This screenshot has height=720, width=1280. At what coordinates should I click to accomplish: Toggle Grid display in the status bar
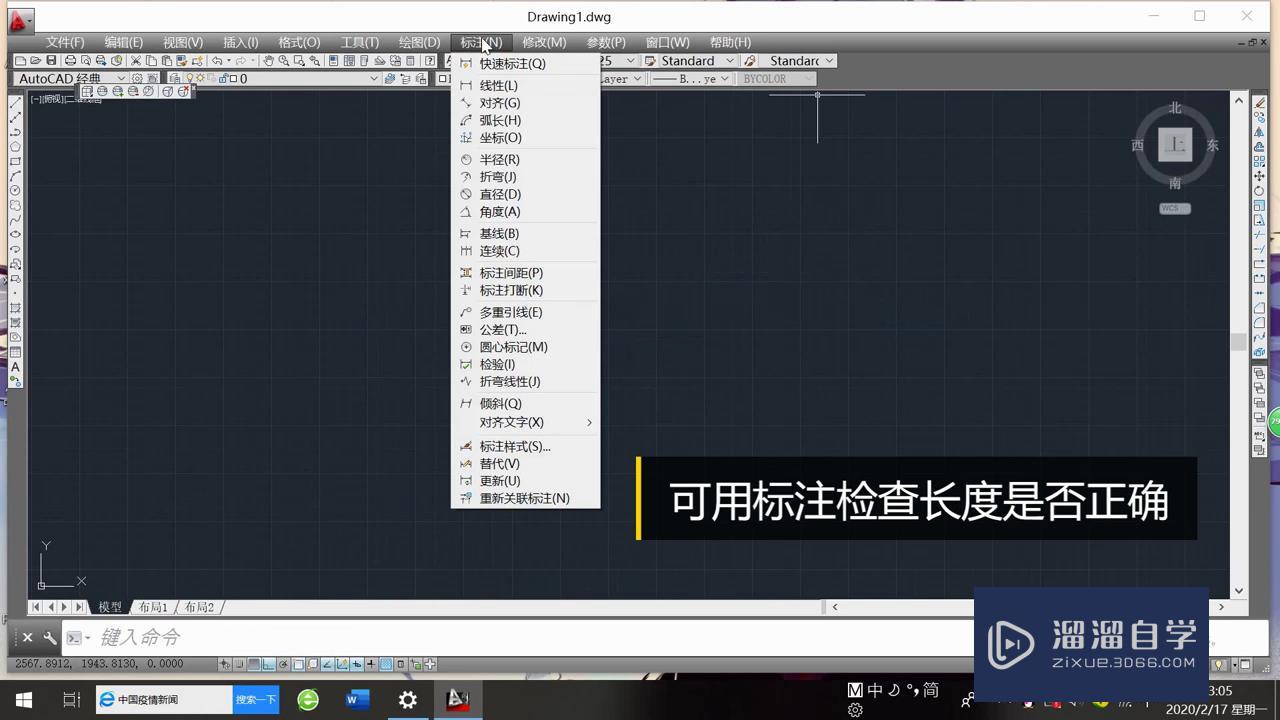pos(254,664)
